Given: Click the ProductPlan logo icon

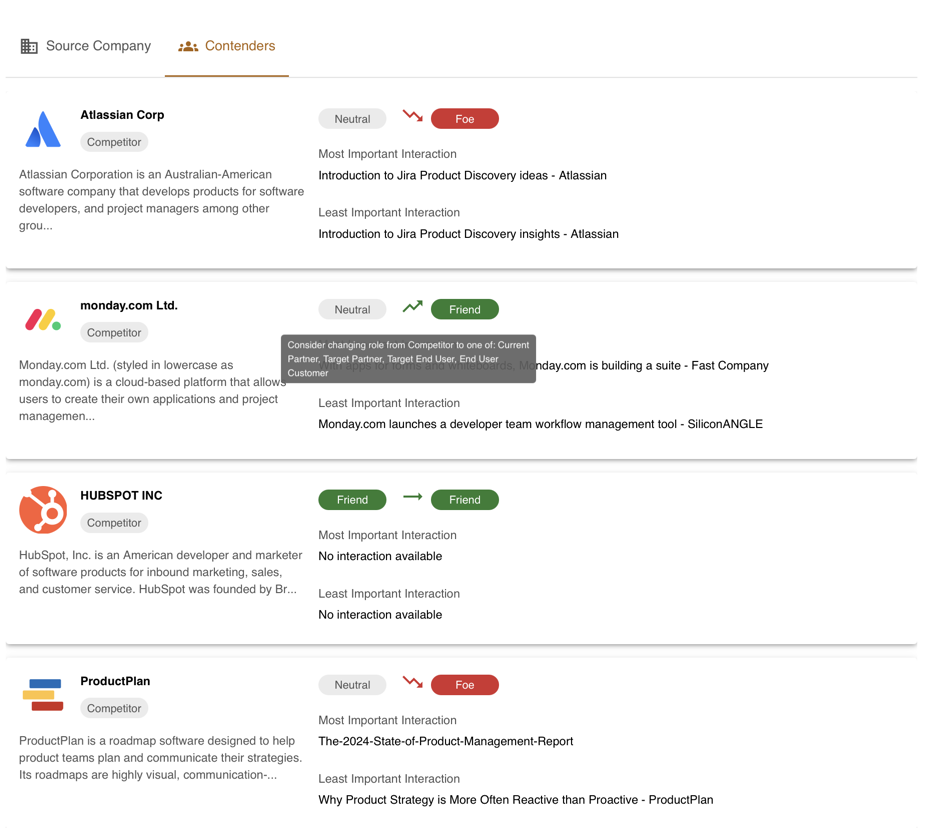Looking at the screenshot, I should tap(43, 695).
